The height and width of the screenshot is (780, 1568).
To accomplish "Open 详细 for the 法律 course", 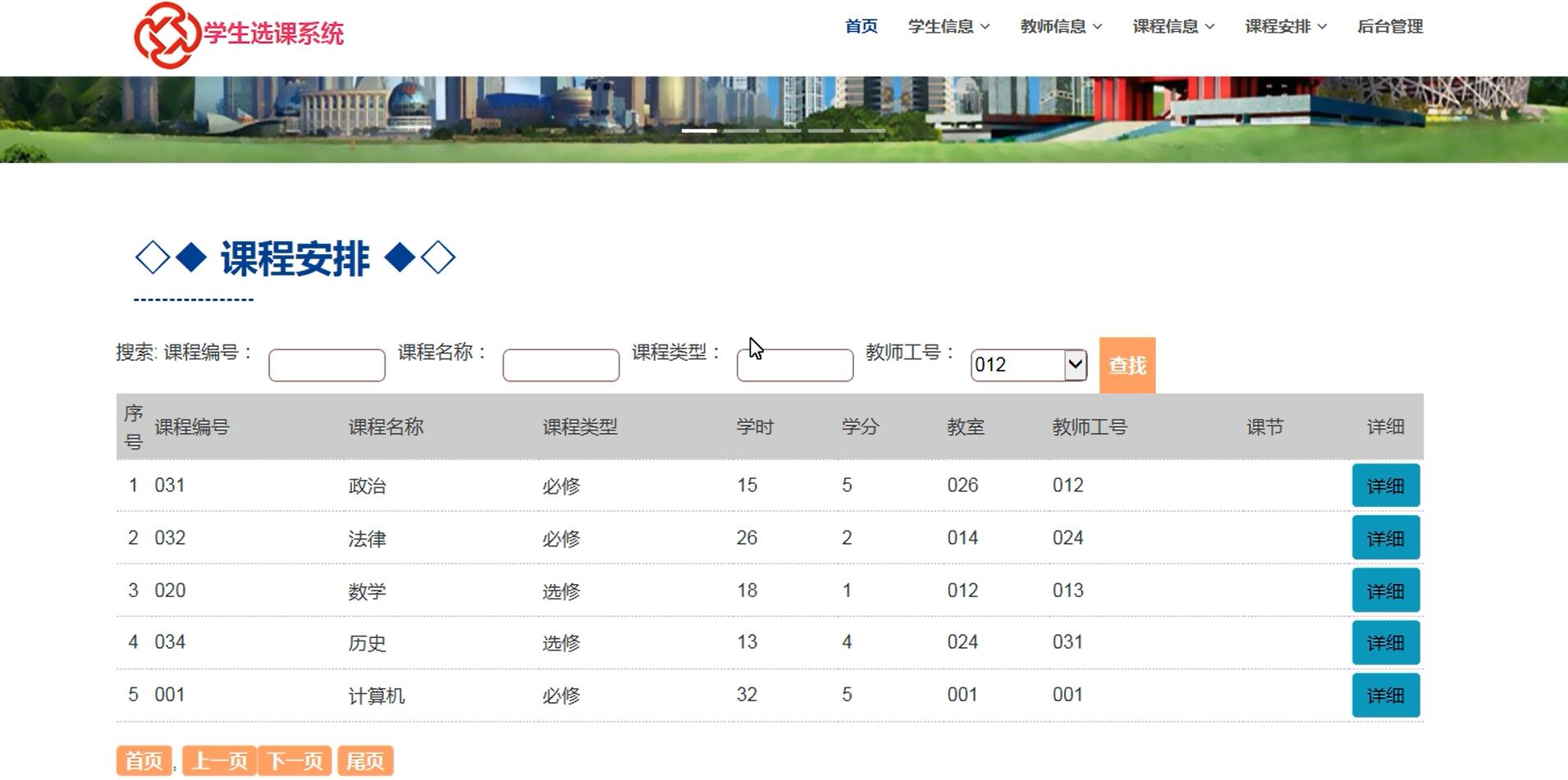I will tap(1386, 538).
